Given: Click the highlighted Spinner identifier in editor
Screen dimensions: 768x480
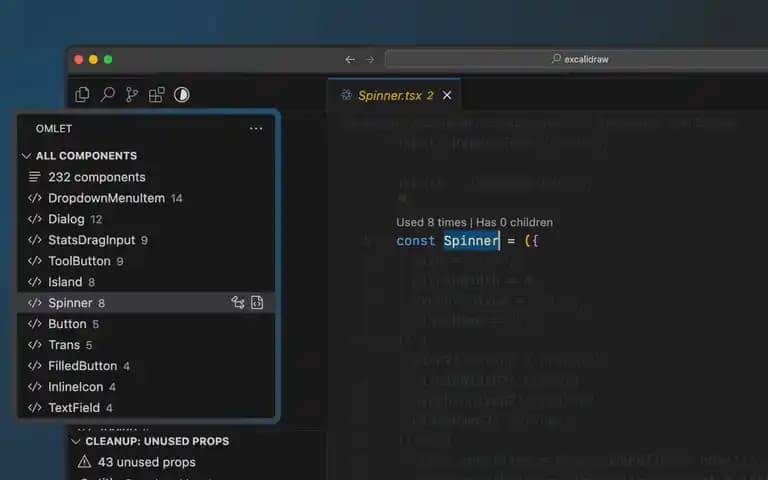Looking at the screenshot, I should click(x=471, y=240).
